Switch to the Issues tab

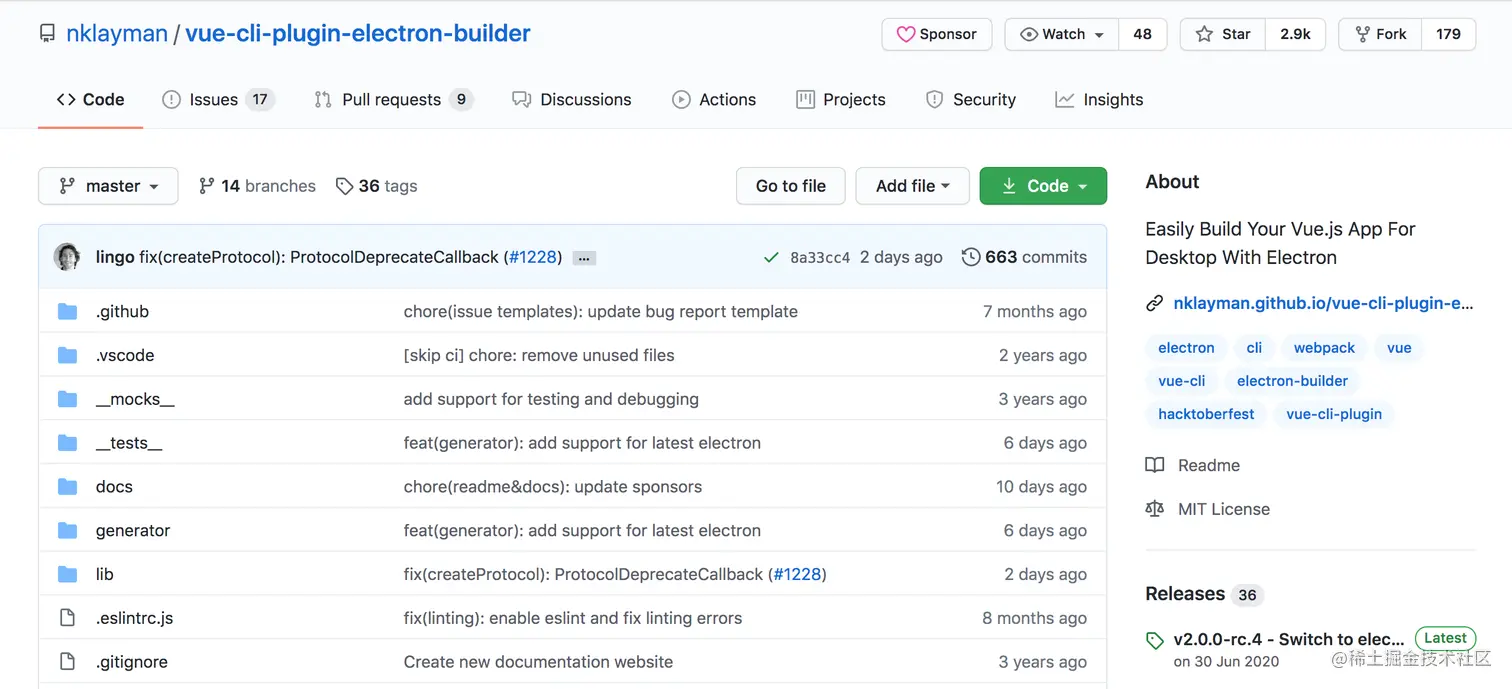217,99
